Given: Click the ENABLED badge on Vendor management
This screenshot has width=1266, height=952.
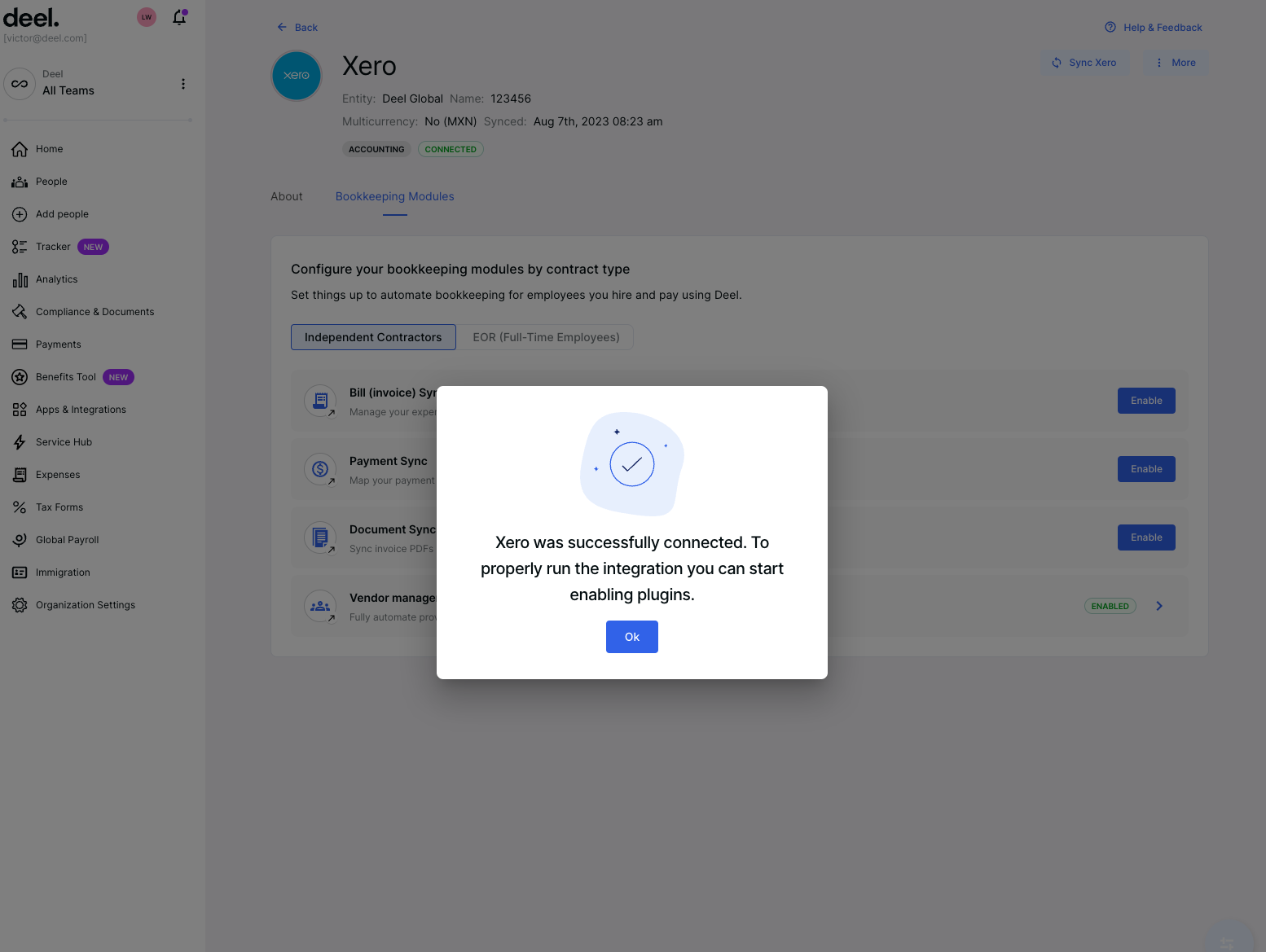Looking at the screenshot, I should tap(1110, 606).
